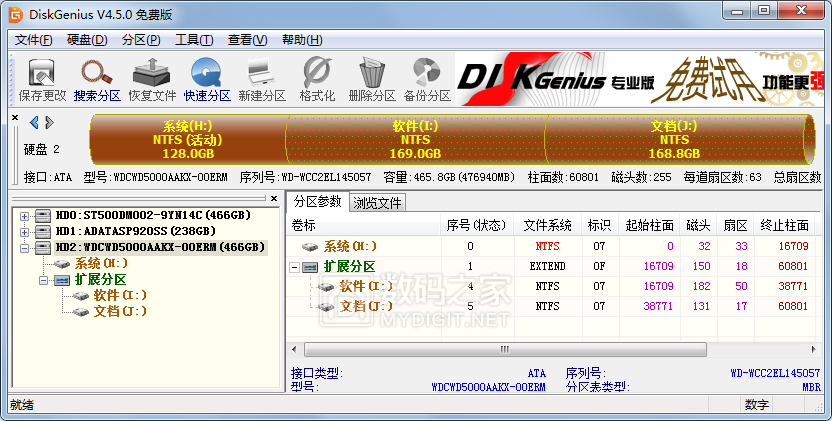Image resolution: width=832 pixels, height=421 pixels.
Task: Click the 新建分区 (New Partition) icon
Action: [x=262, y=79]
